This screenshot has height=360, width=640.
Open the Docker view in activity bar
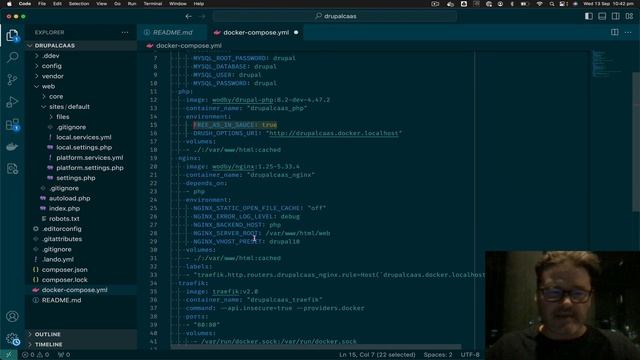pyautogui.click(x=12, y=147)
